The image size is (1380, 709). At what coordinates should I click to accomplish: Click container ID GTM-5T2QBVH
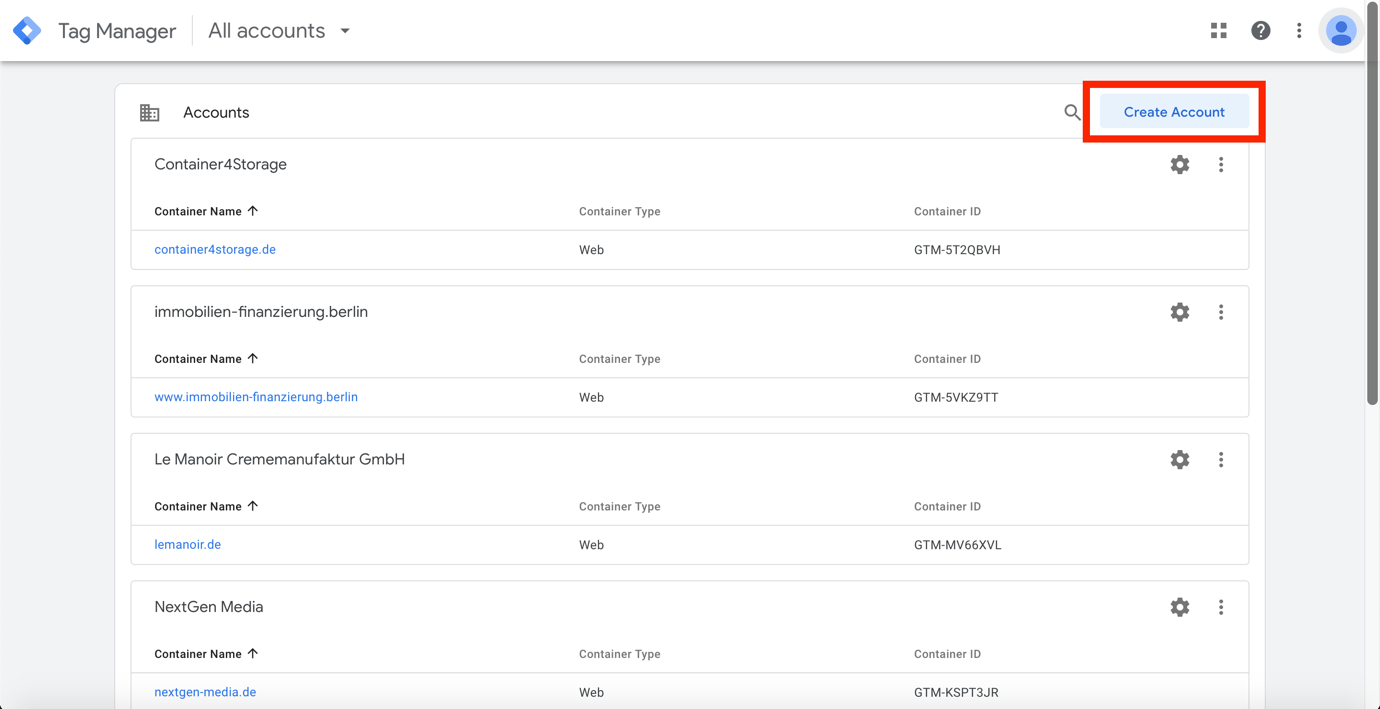(x=957, y=250)
